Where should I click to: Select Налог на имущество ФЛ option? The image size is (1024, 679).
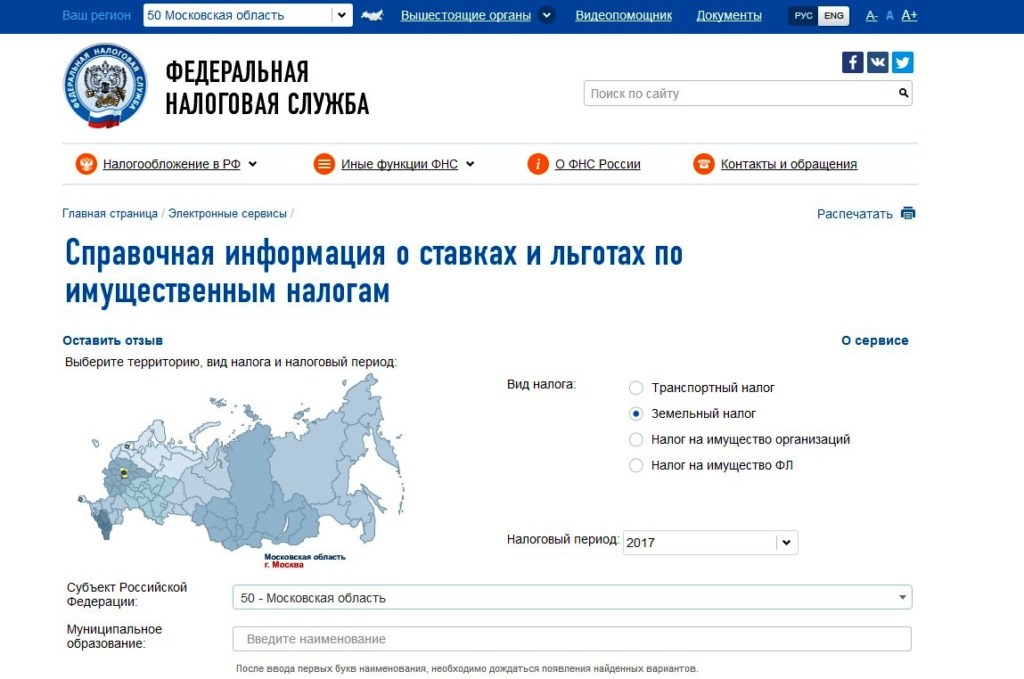point(636,466)
